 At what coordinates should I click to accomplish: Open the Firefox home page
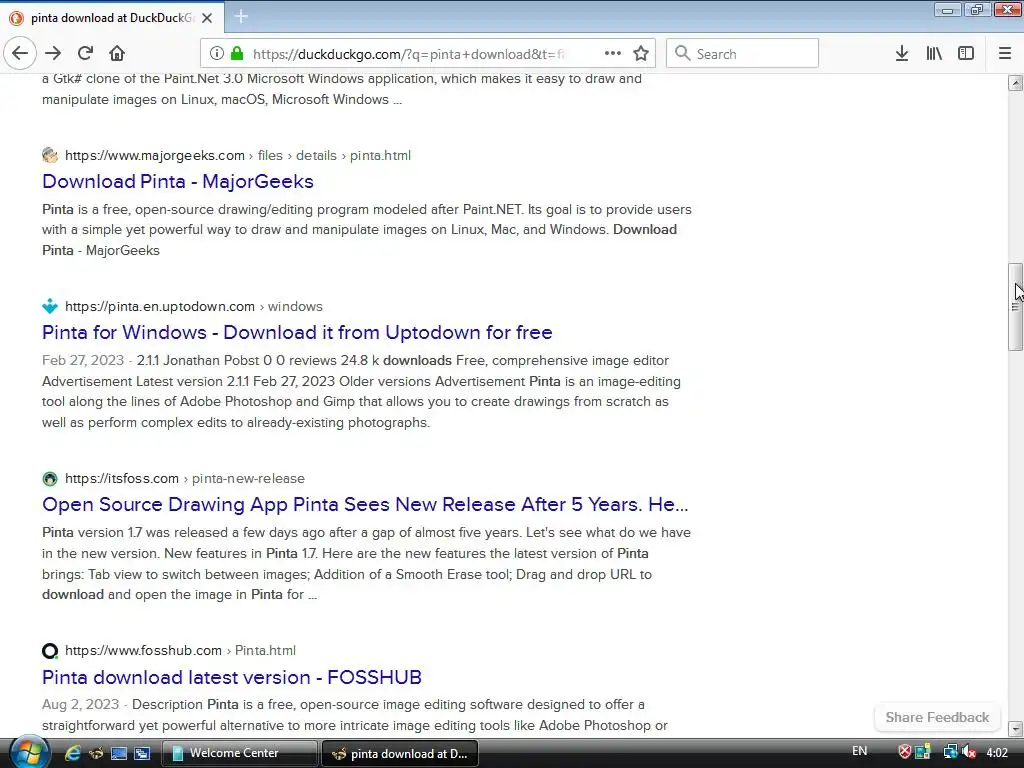[x=117, y=54]
